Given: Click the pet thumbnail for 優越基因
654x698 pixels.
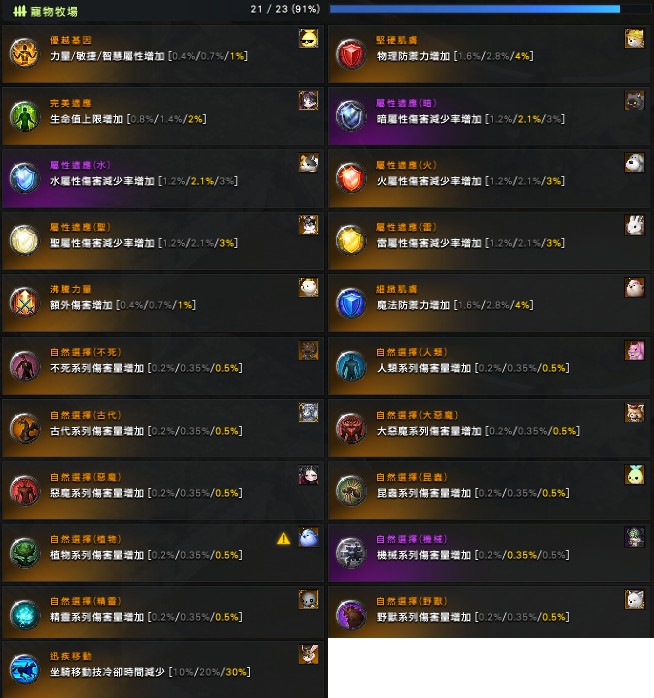Looking at the screenshot, I should [309, 38].
